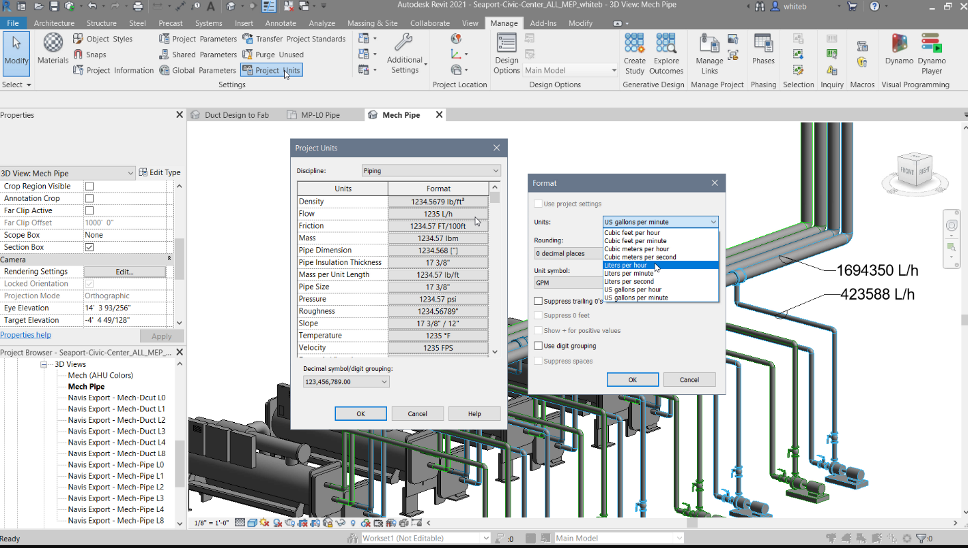The width and height of the screenshot is (968, 548).
Task: Toggle the Section Box checkbox
Action: (x=89, y=247)
